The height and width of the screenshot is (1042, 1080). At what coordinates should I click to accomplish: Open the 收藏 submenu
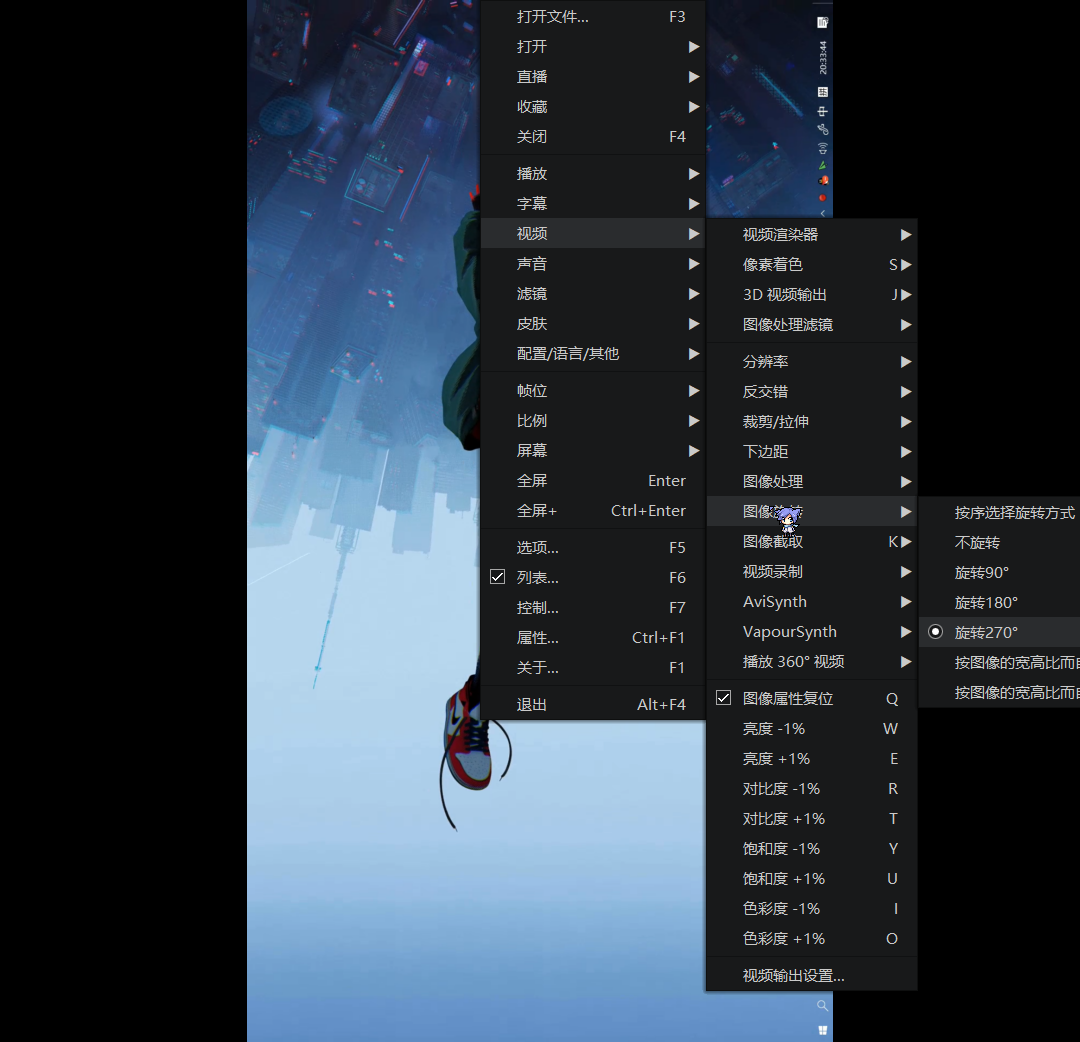pyautogui.click(x=592, y=107)
